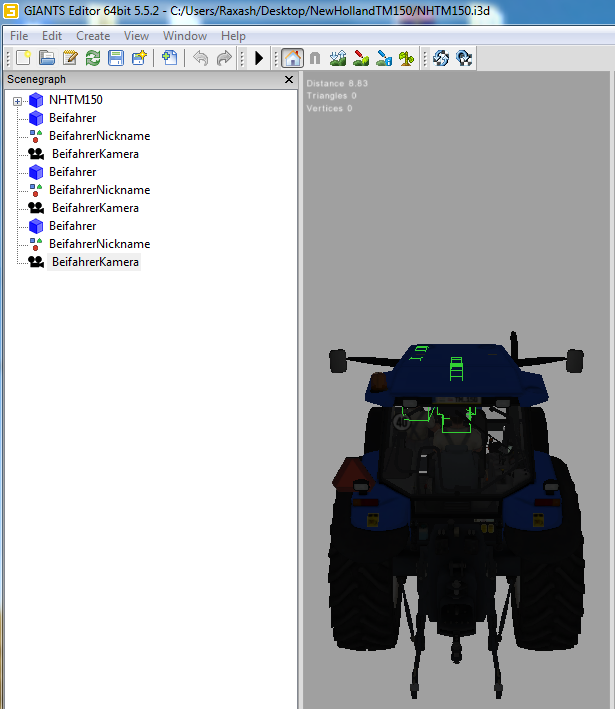The height and width of the screenshot is (709, 615).
Task: Open the Create menu
Action: [x=93, y=36]
